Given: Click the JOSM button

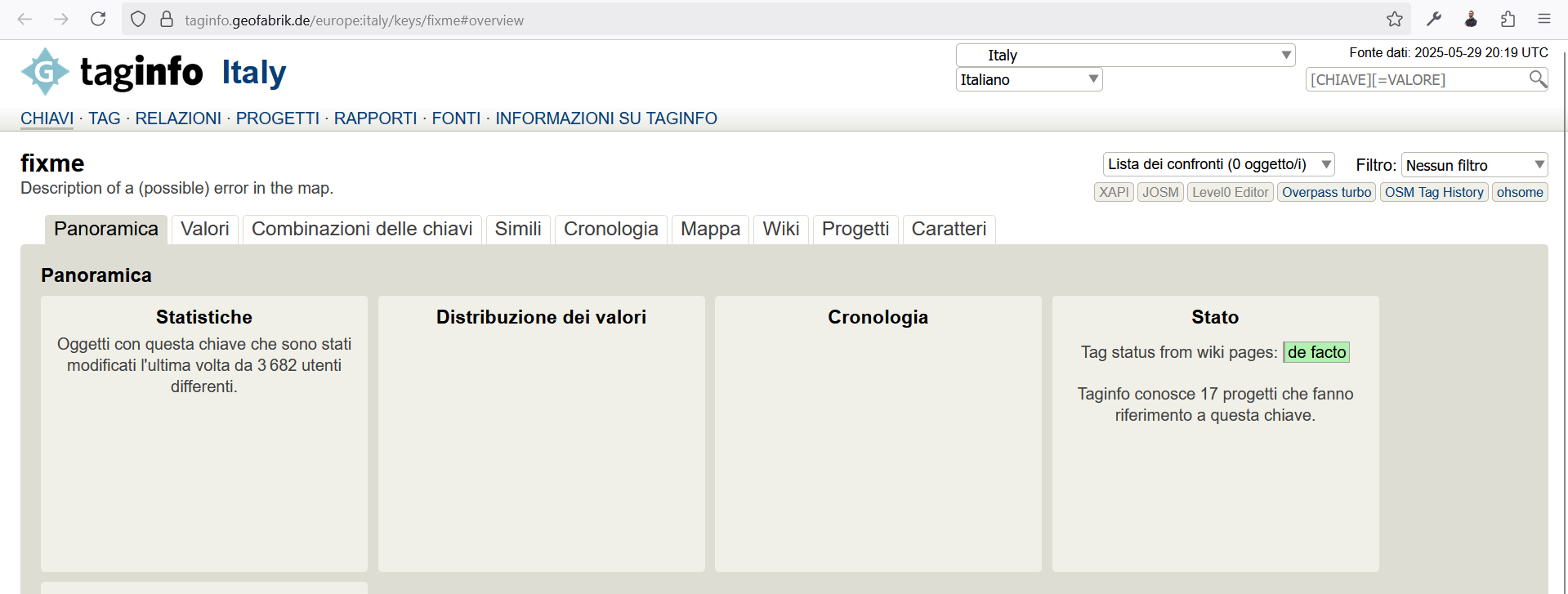Looking at the screenshot, I should tap(1160, 192).
